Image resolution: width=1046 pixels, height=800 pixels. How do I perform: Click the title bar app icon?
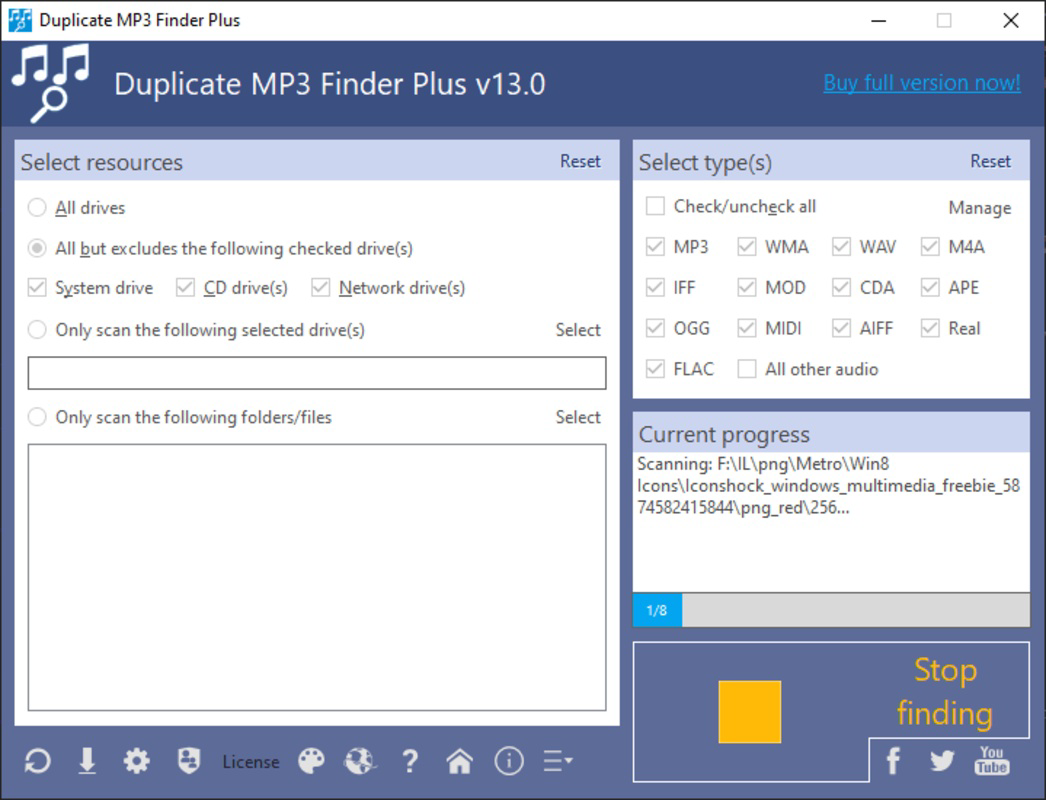20,20
